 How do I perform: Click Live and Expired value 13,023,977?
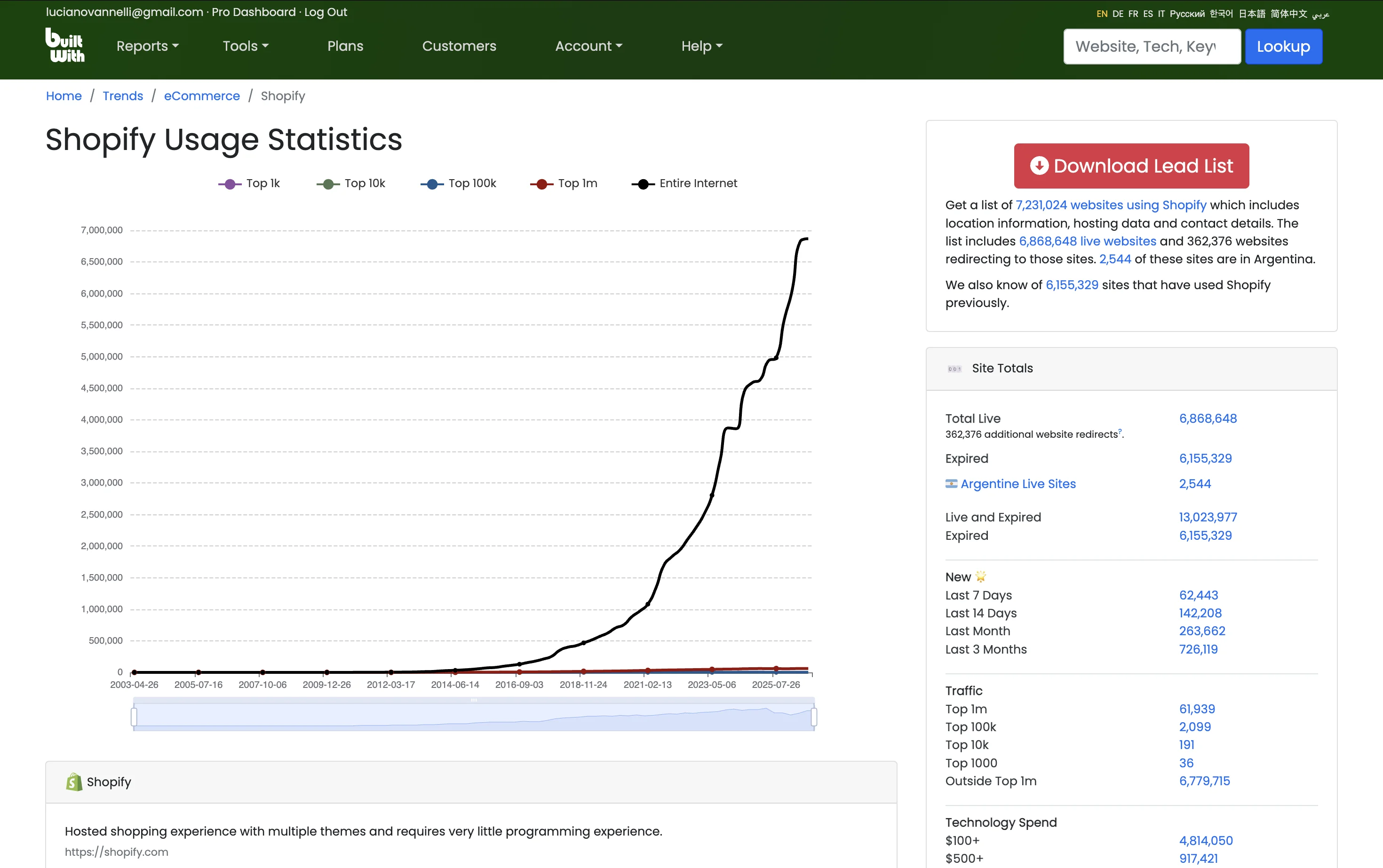click(1208, 517)
